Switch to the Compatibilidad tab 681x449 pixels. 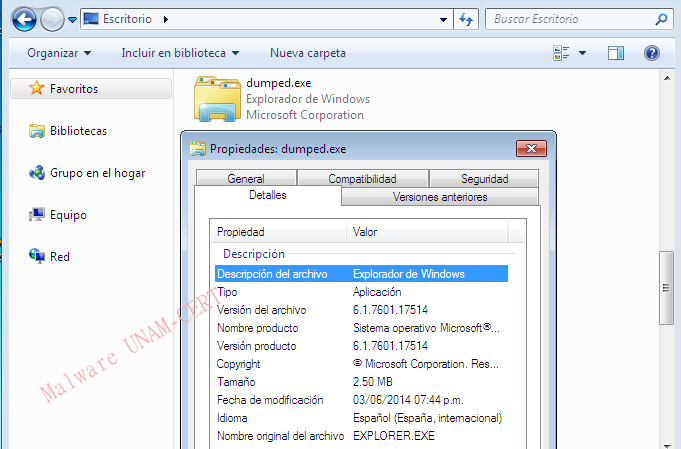pyautogui.click(x=362, y=178)
